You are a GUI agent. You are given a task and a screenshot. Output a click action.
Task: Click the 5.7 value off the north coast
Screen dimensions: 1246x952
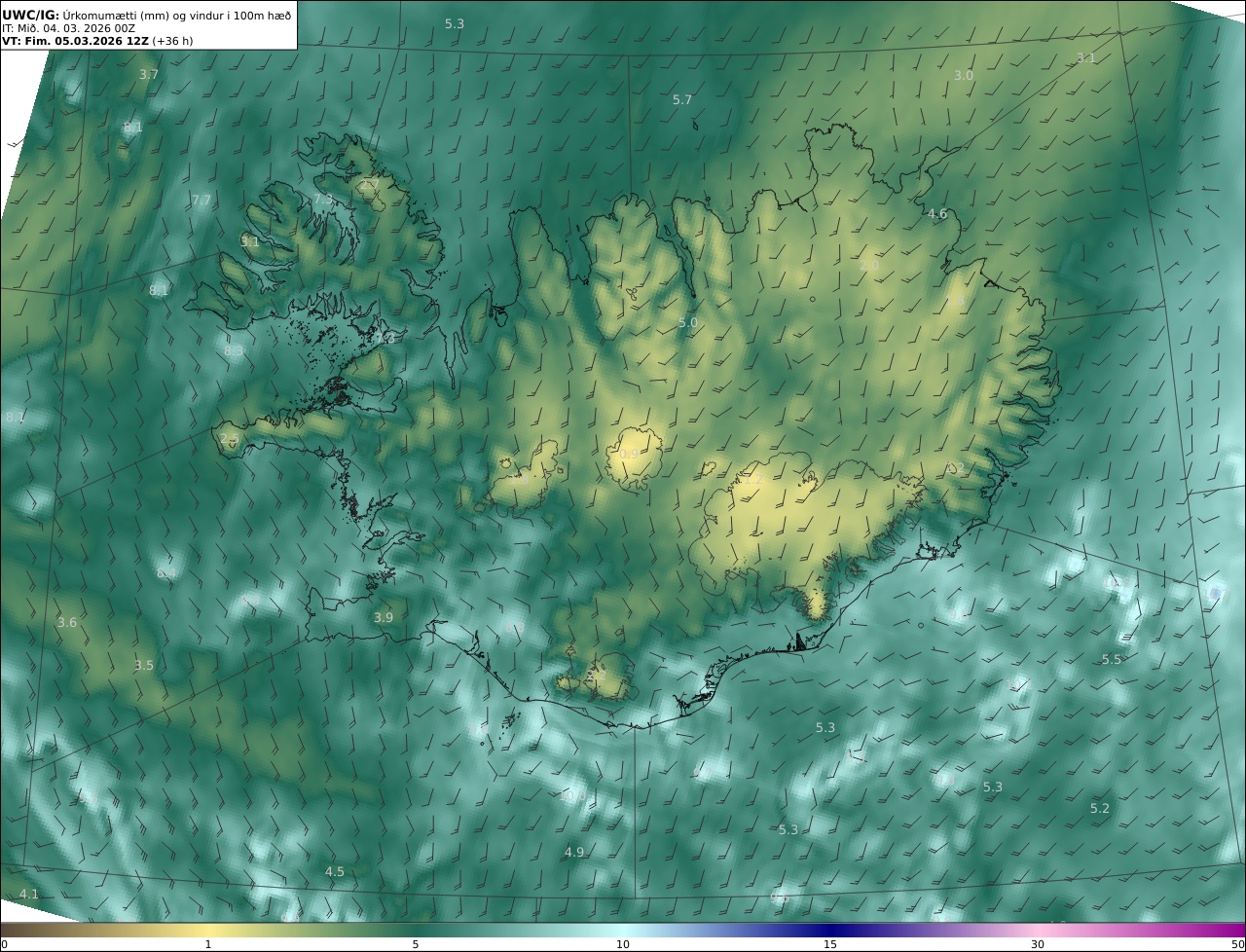pos(682,99)
